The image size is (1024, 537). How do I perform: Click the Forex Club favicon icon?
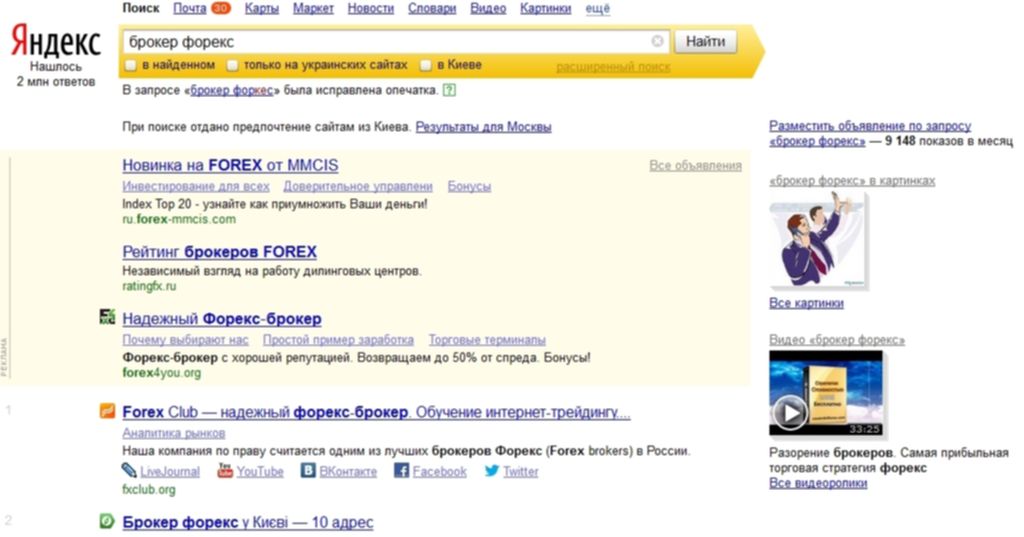(x=107, y=411)
